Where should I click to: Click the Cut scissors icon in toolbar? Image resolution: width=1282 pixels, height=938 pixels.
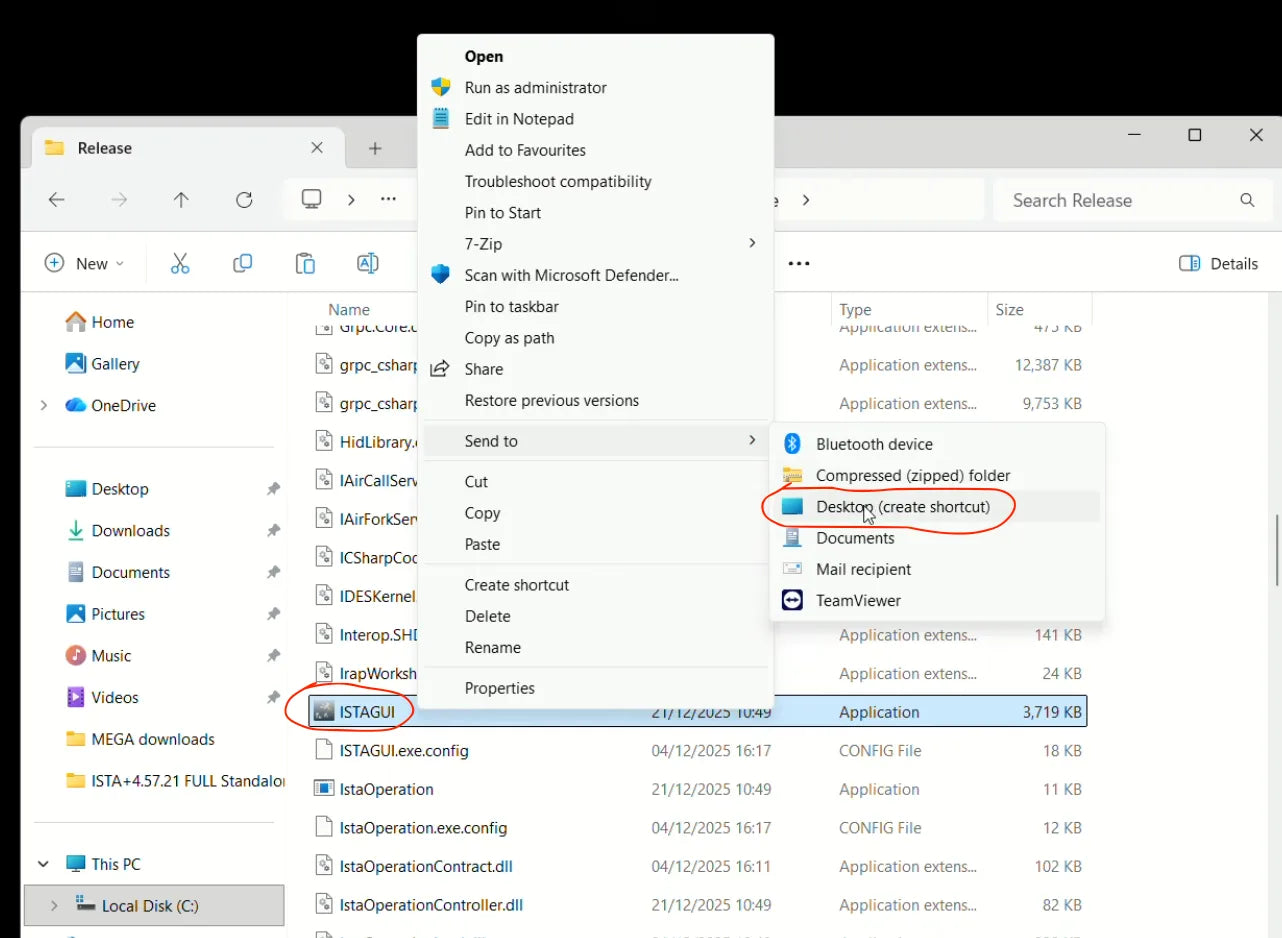tap(180, 263)
